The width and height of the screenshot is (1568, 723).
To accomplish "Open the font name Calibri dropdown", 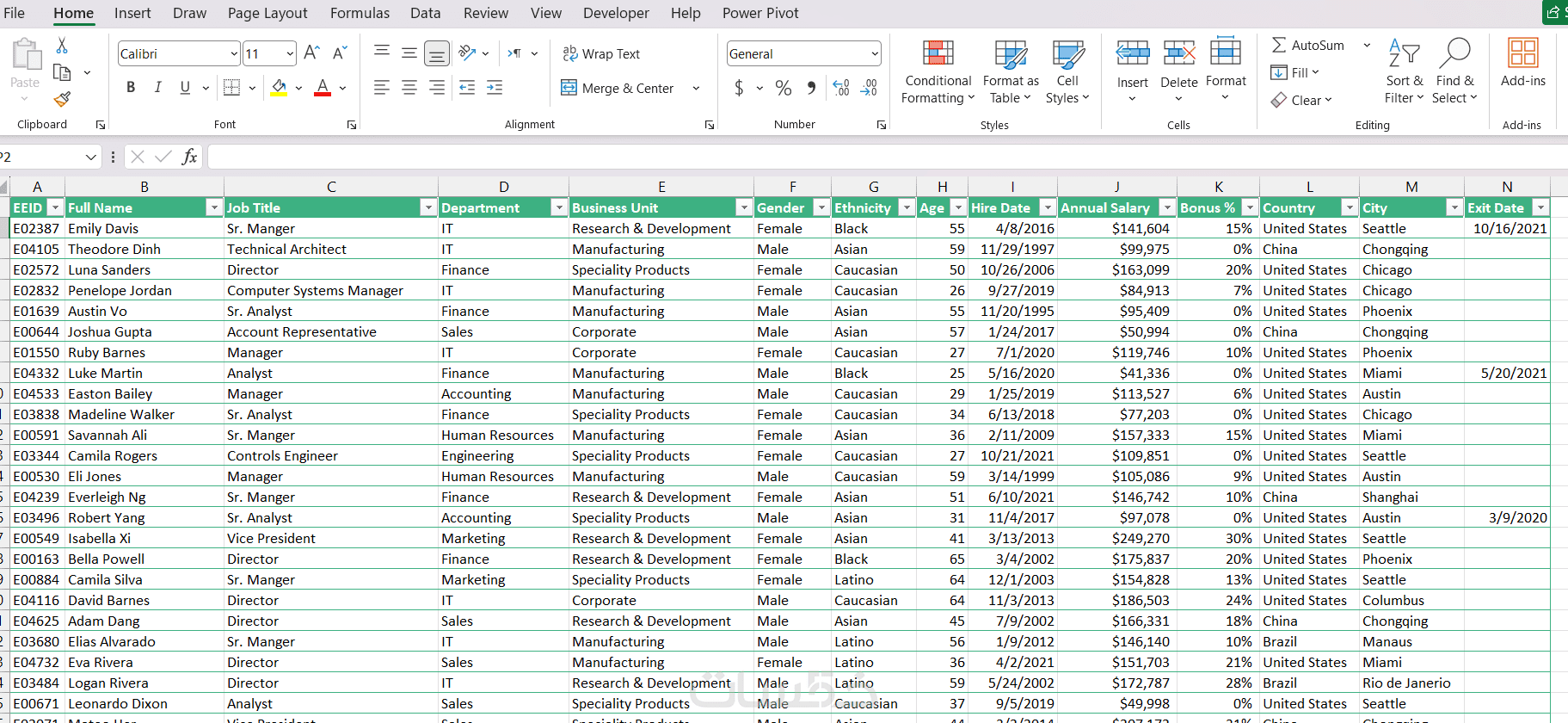I will tap(234, 53).
